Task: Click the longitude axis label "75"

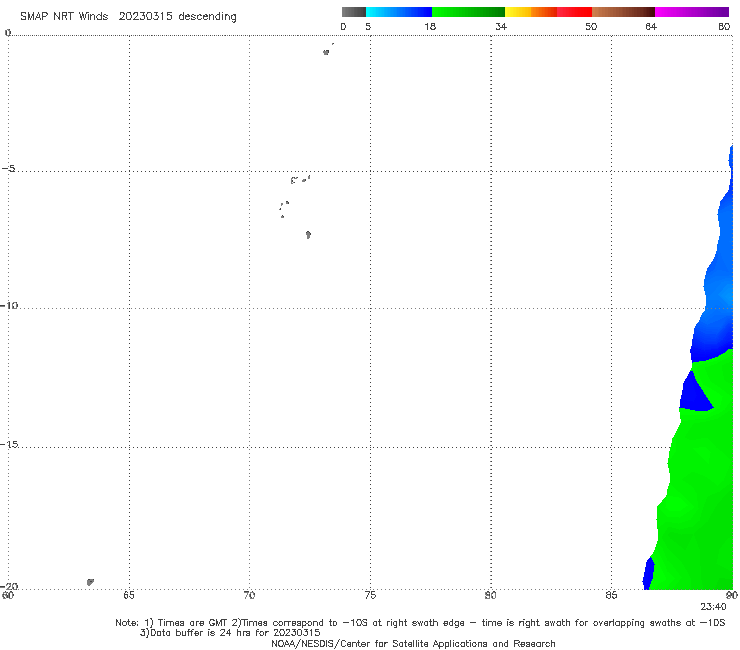Action: pos(370,595)
